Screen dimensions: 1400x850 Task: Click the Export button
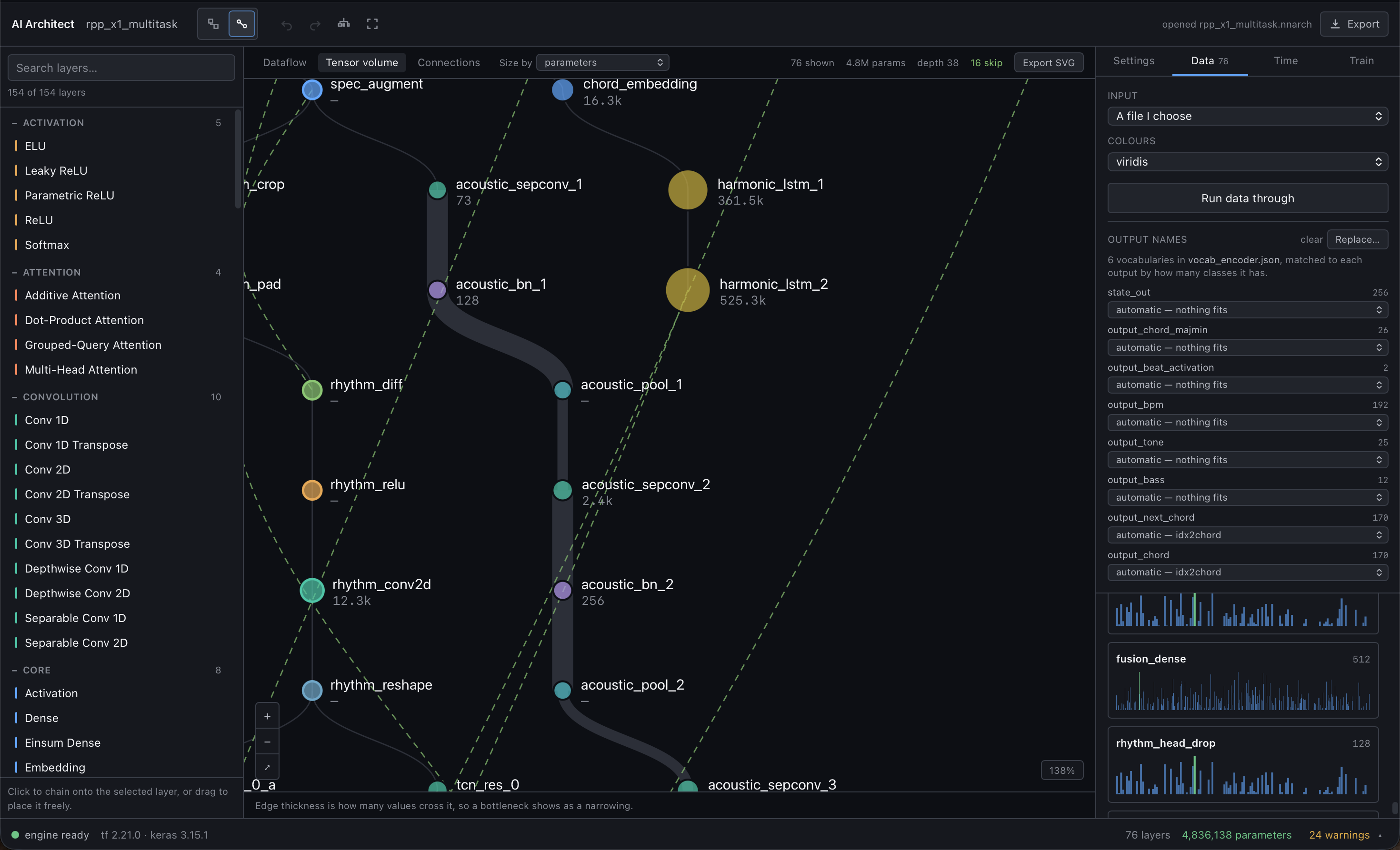tap(1355, 24)
